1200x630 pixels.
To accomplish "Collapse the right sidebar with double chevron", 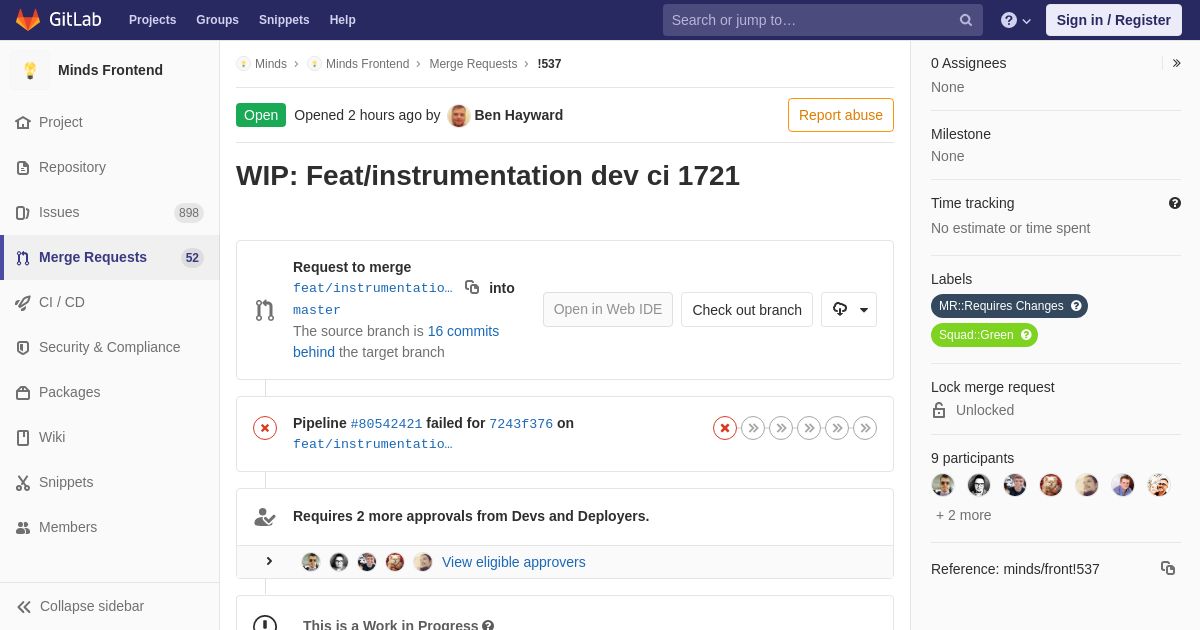I will point(1176,63).
